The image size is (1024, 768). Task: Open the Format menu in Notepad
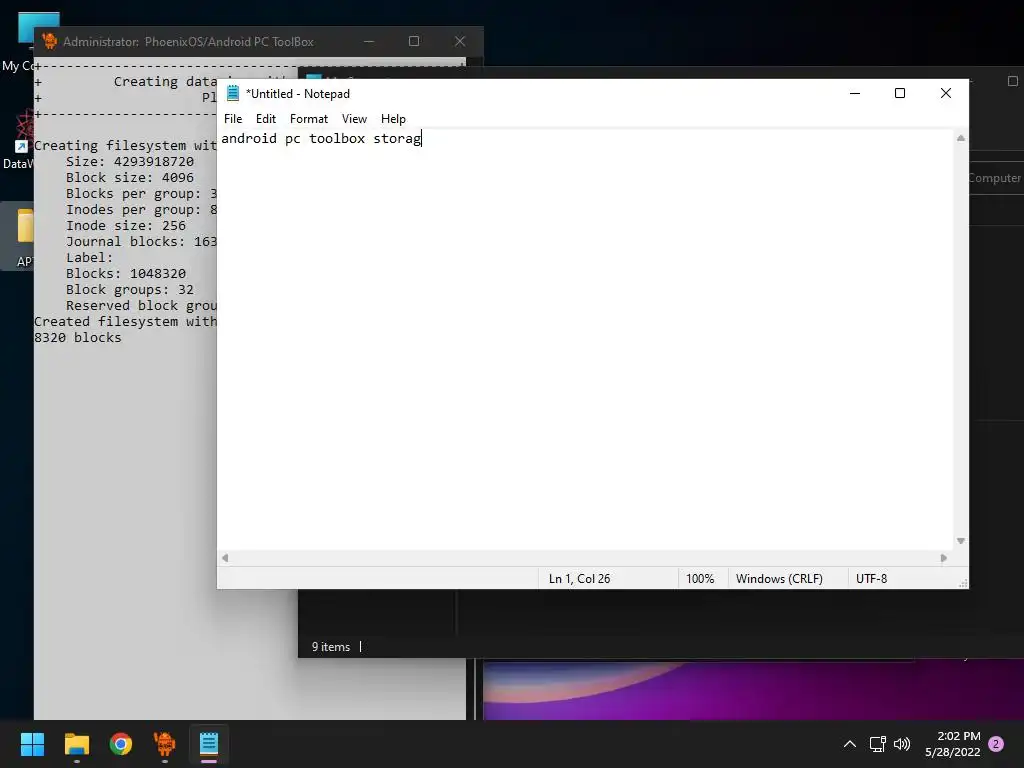click(309, 119)
